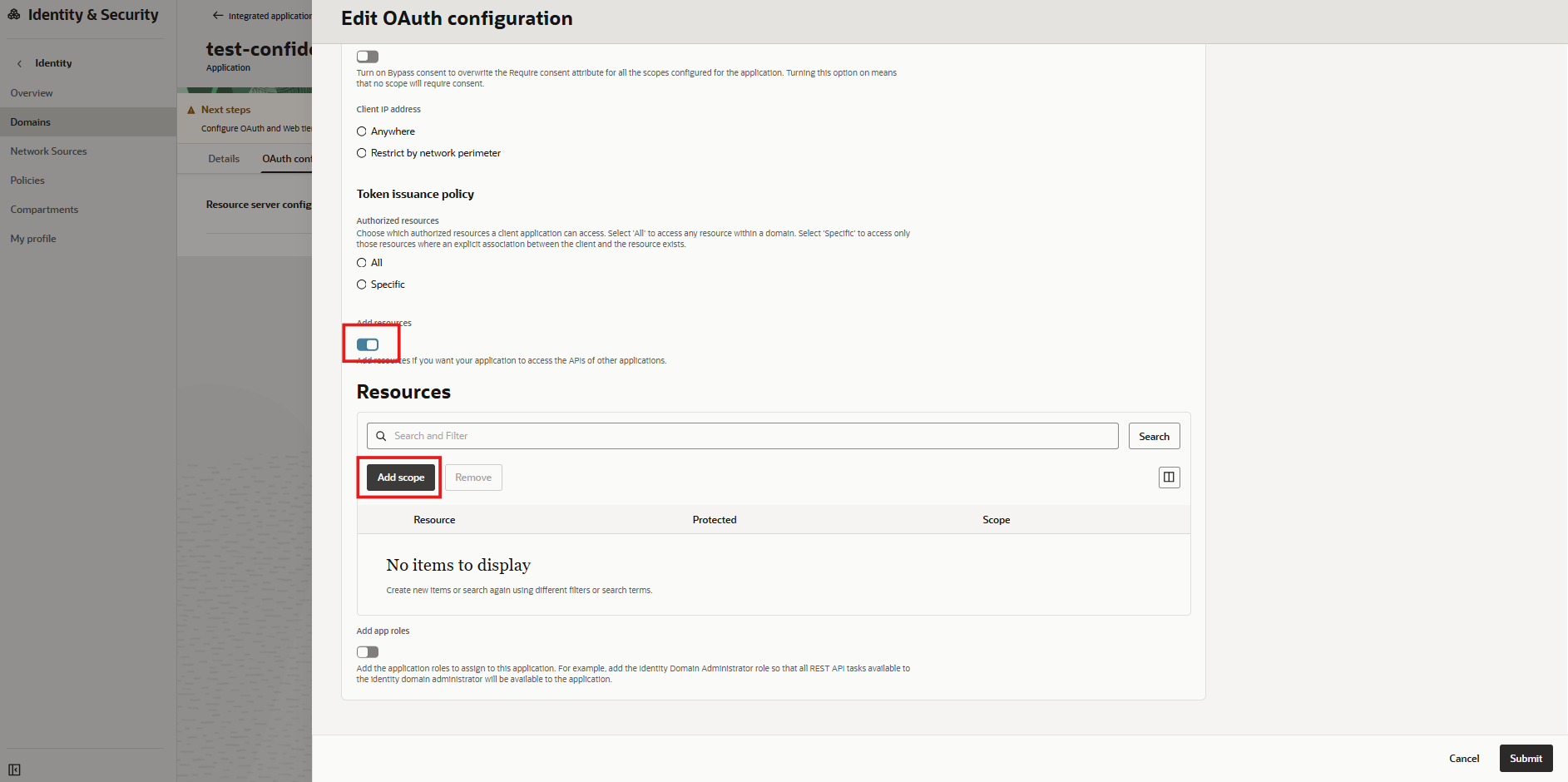Enable the Add app roles switch

(x=368, y=652)
